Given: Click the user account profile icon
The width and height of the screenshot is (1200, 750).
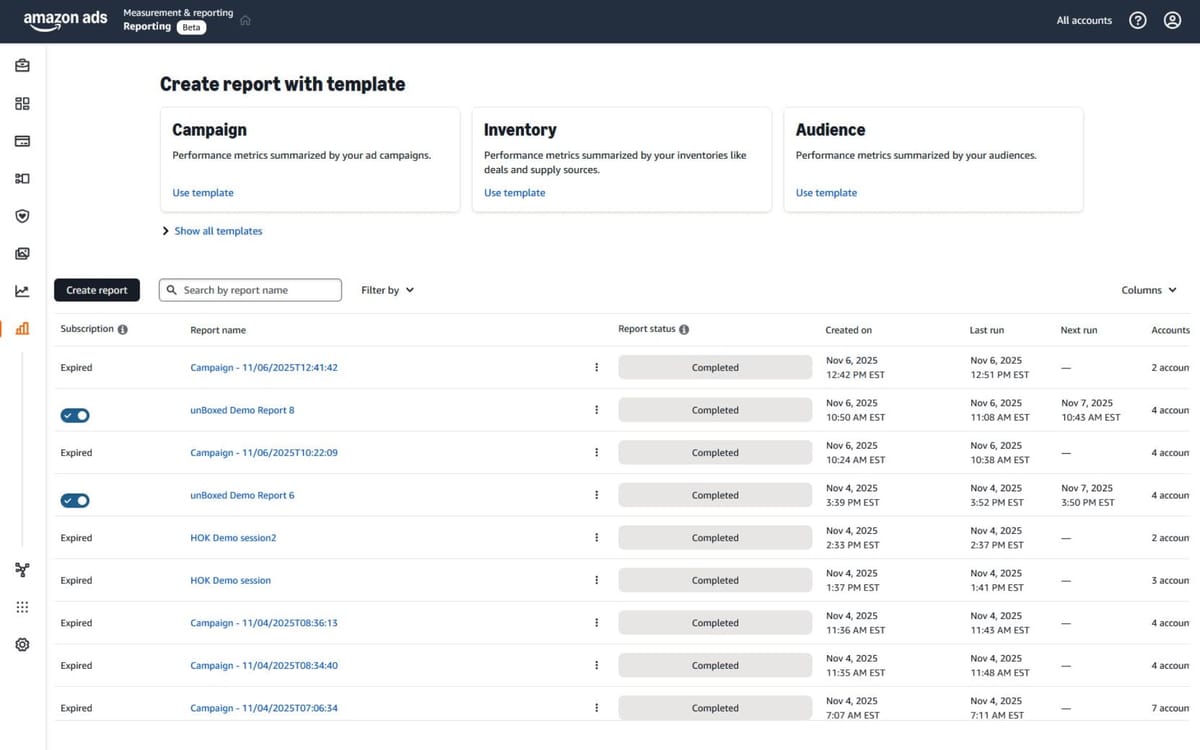Looking at the screenshot, I should tap(1172, 20).
